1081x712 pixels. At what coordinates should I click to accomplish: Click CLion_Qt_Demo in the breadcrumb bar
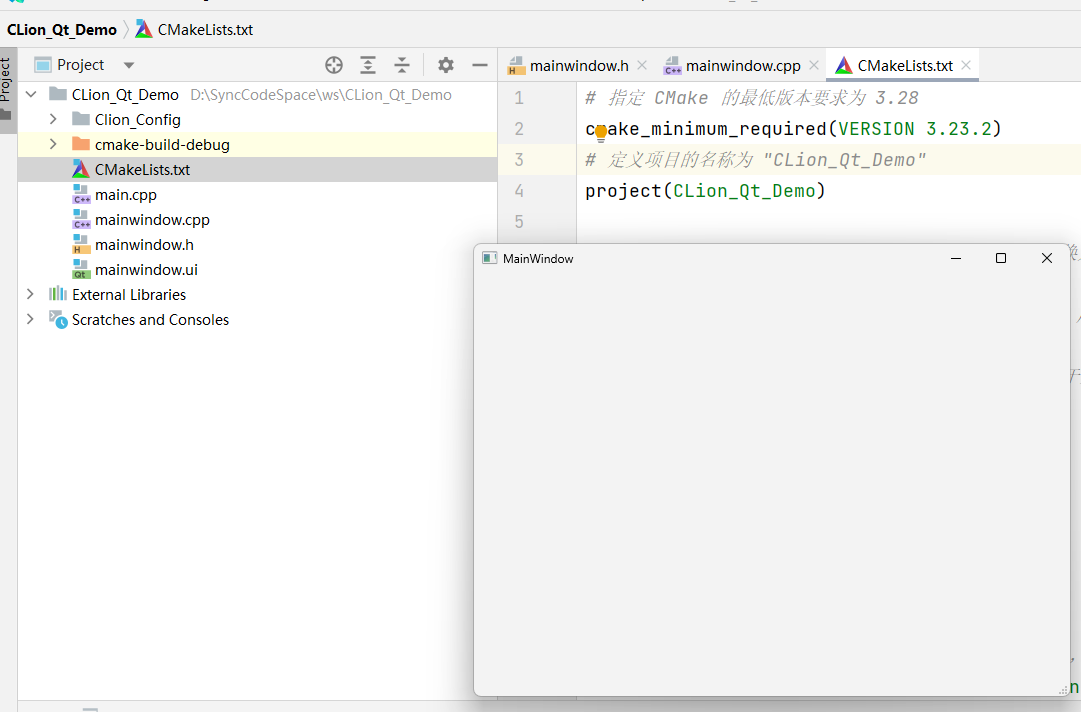62,30
